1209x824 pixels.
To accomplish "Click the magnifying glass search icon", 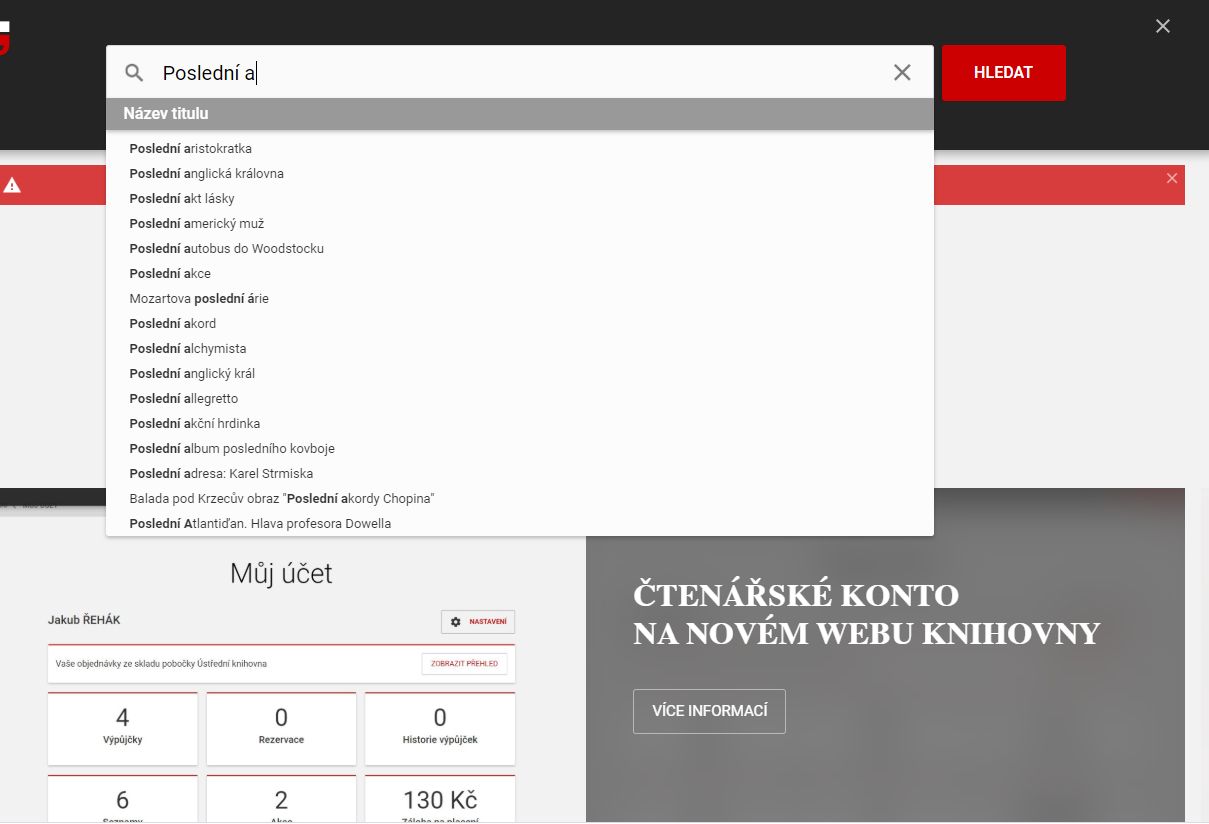I will point(134,73).
